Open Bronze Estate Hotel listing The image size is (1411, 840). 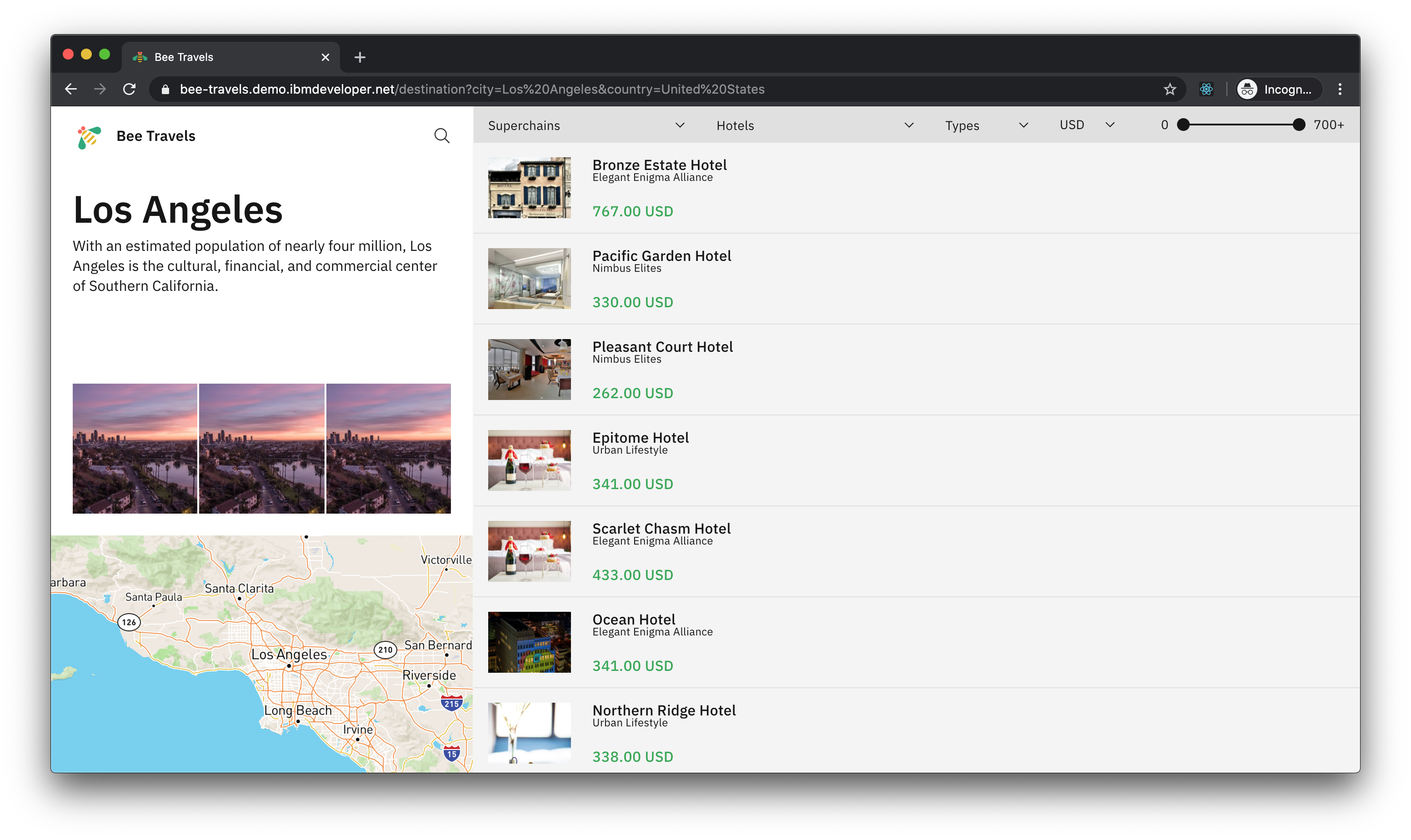pos(659,165)
